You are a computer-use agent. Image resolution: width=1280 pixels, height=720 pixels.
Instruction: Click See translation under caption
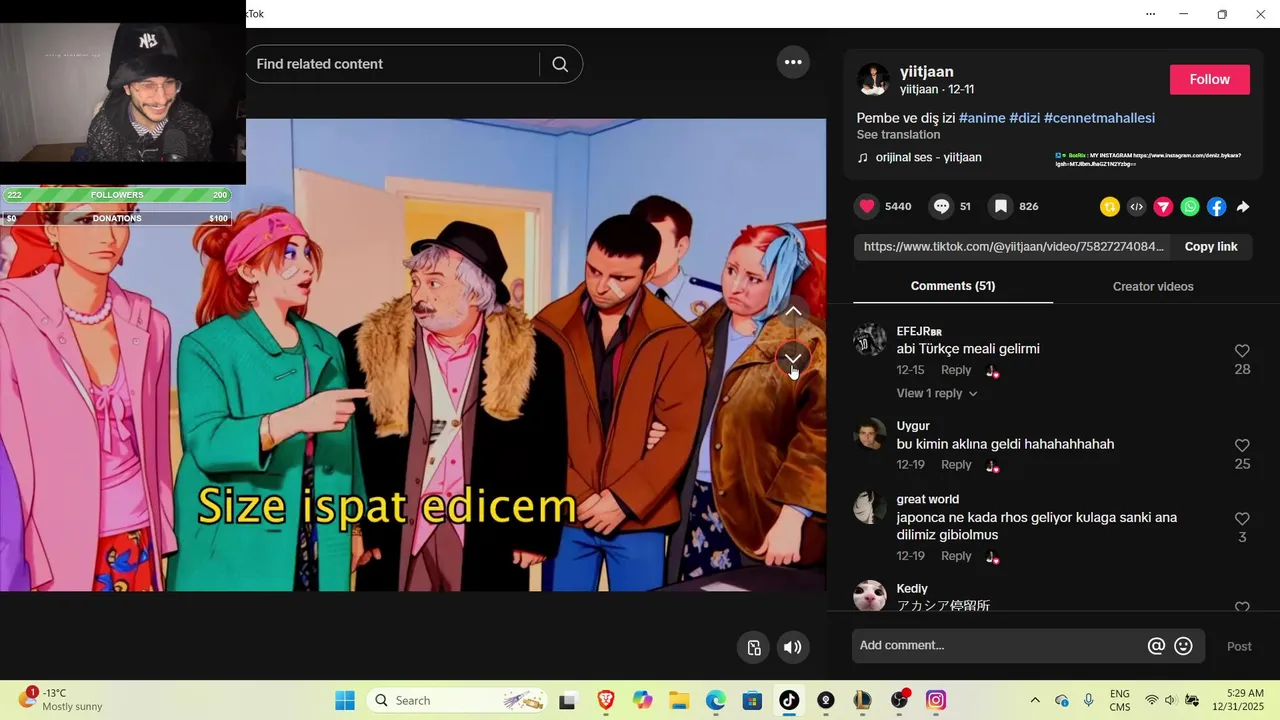point(898,135)
